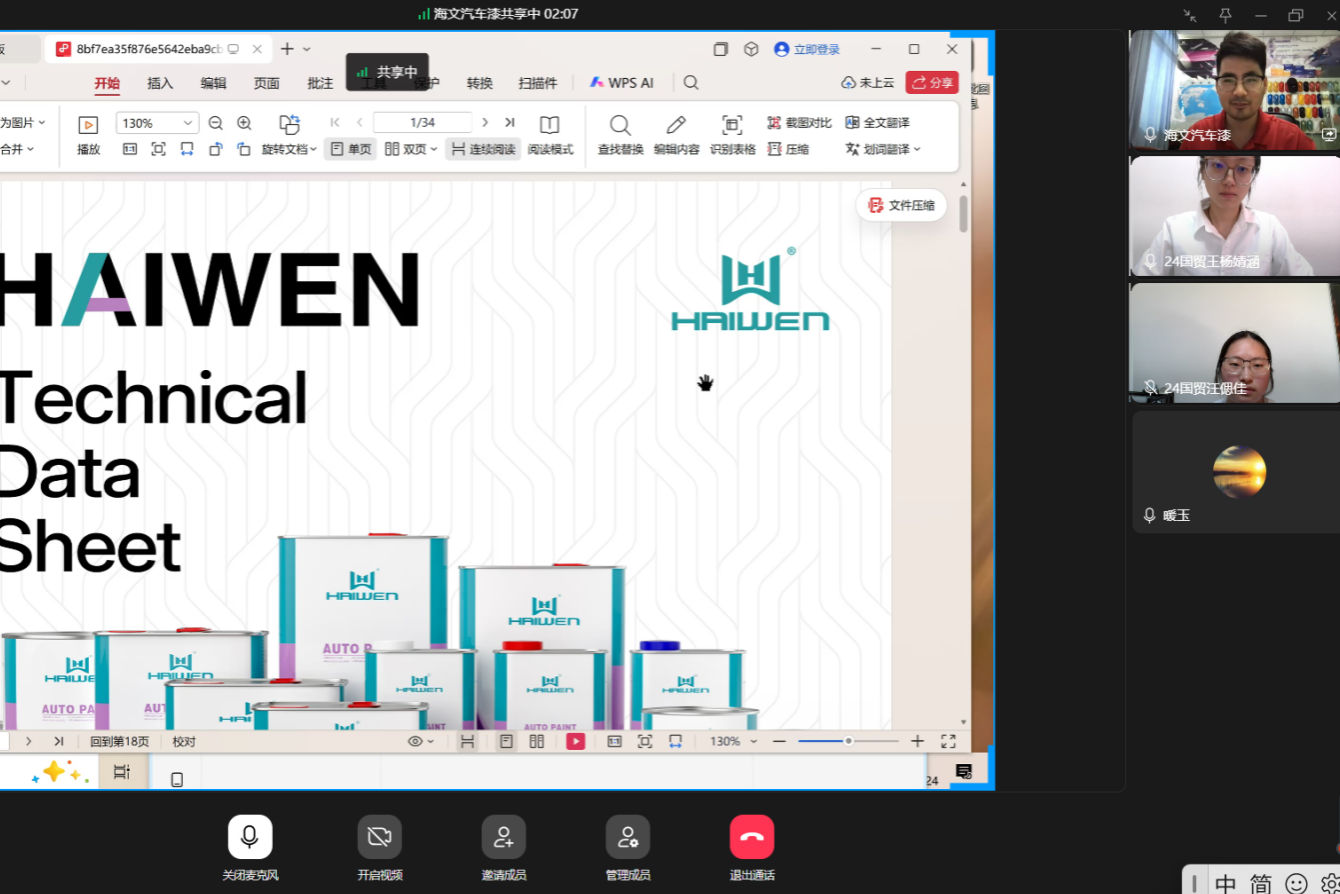1340x894 pixels.
Task: Expand the 旋转文档 dropdown arrow
Action: click(x=313, y=150)
